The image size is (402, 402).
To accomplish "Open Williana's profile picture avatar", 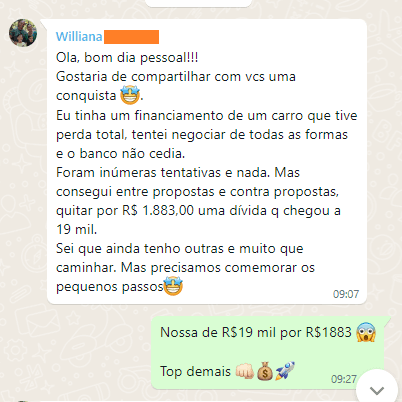I will tap(23, 33).
